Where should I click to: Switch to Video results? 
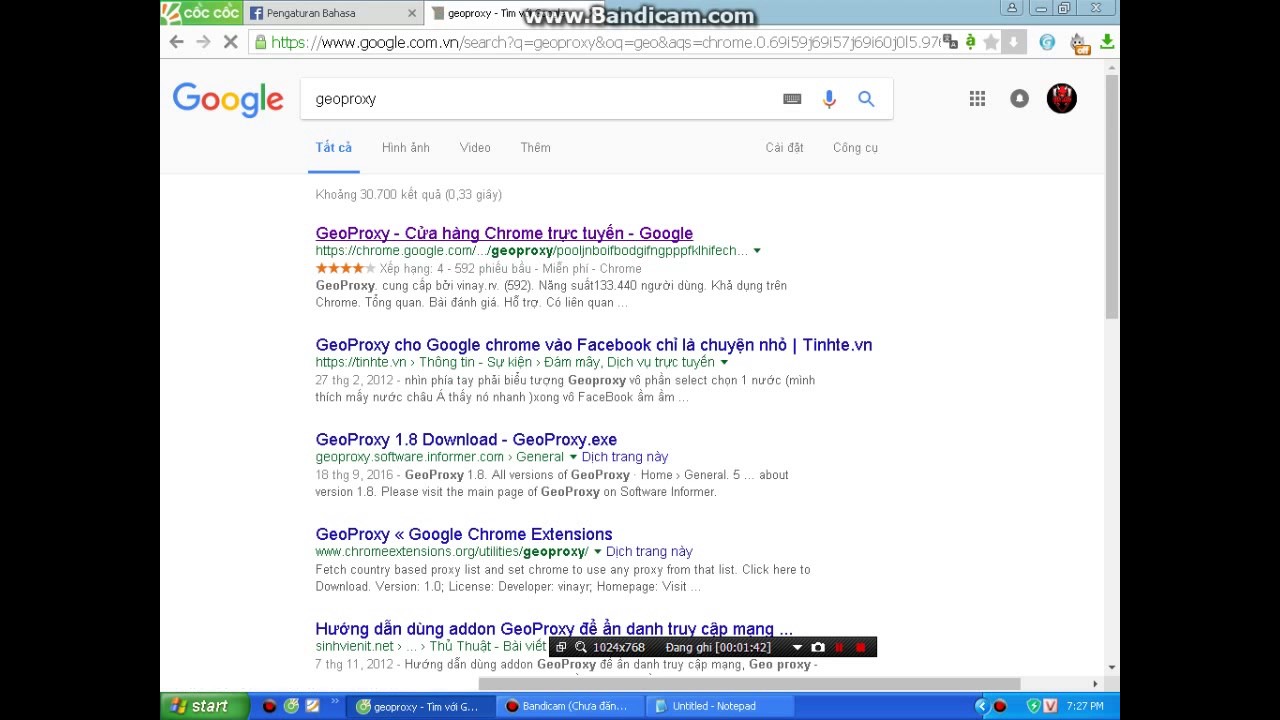(x=475, y=147)
